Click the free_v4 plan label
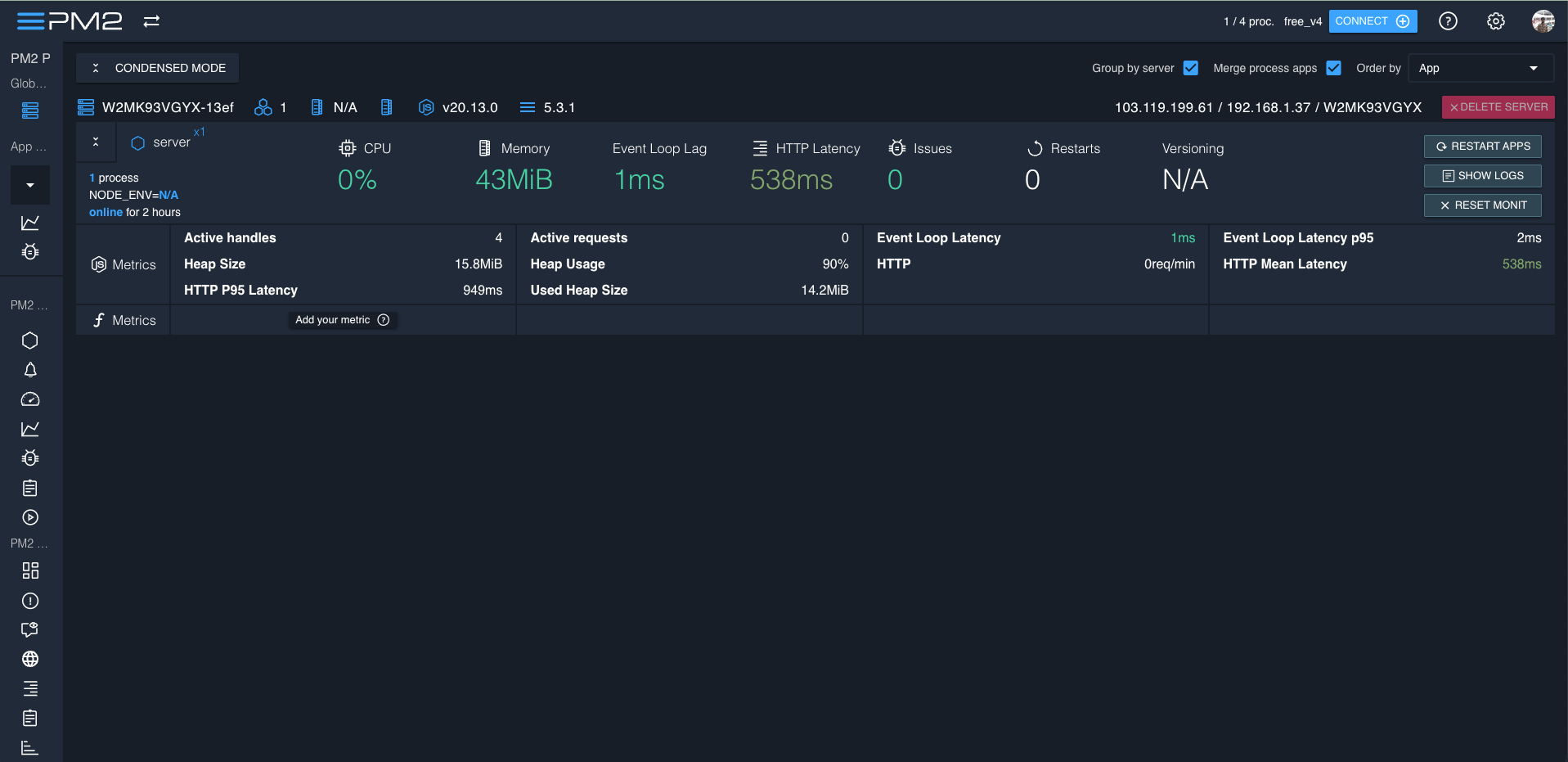 coord(1302,21)
